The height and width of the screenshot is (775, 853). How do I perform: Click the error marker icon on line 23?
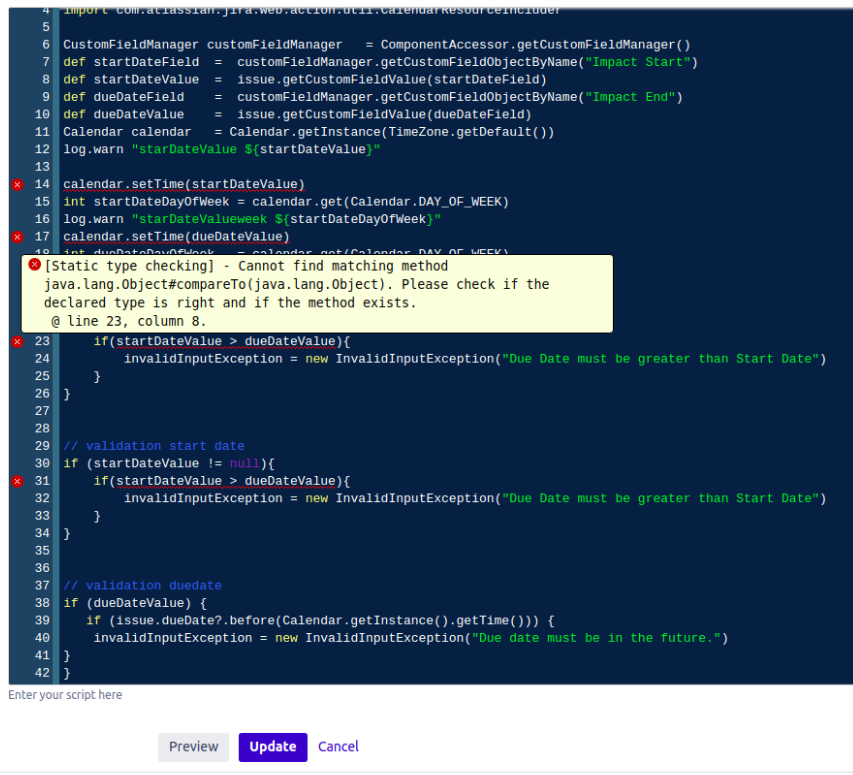coord(16,341)
